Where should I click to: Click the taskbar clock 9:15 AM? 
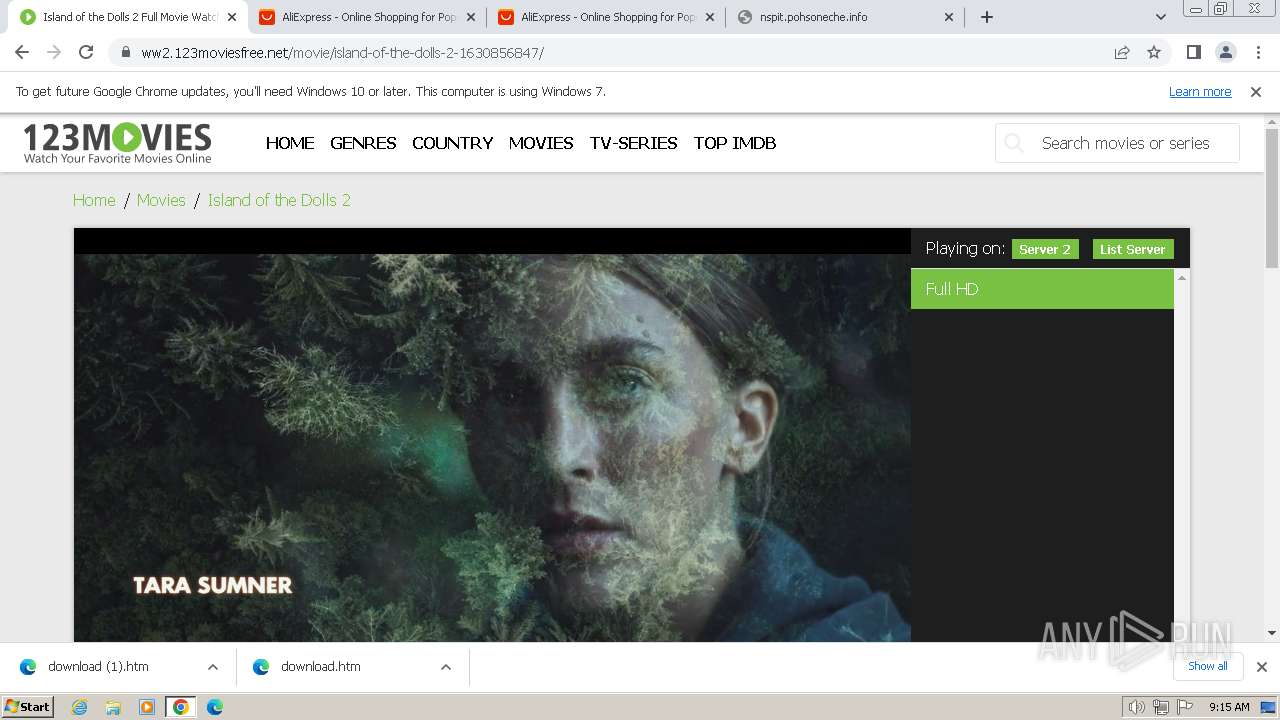click(1229, 707)
